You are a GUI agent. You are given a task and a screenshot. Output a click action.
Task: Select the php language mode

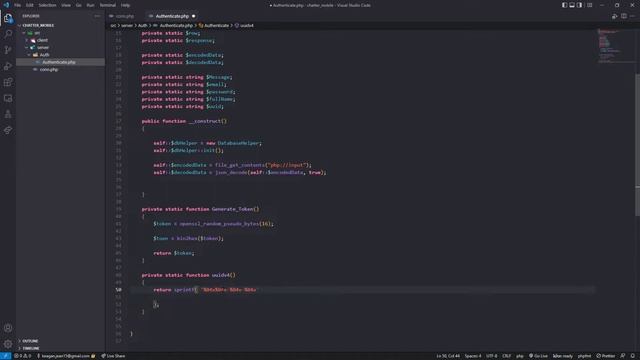pyautogui.click(x=520, y=356)
